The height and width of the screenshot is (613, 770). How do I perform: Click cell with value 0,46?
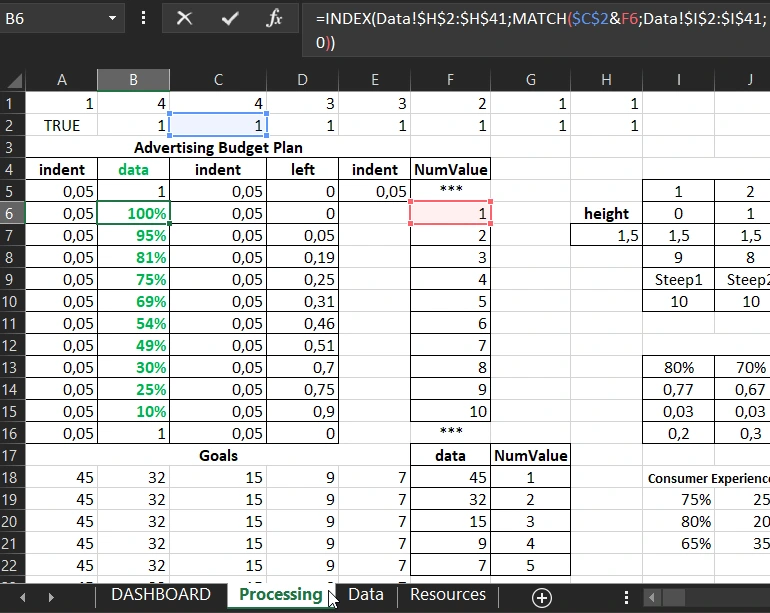pos(302,323)
